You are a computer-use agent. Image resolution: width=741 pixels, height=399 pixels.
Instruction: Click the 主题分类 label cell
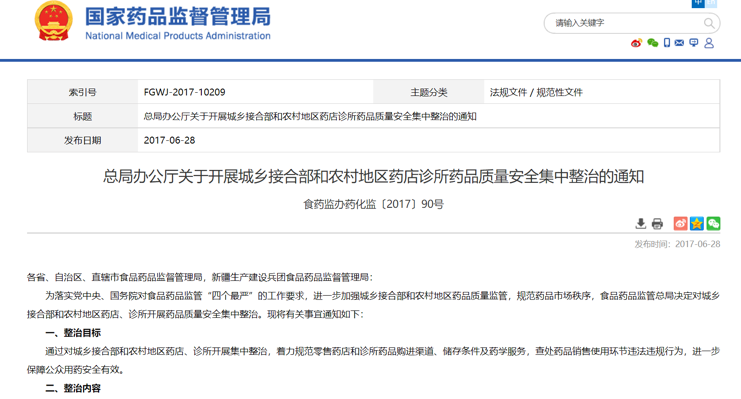(x=429, y=92)
